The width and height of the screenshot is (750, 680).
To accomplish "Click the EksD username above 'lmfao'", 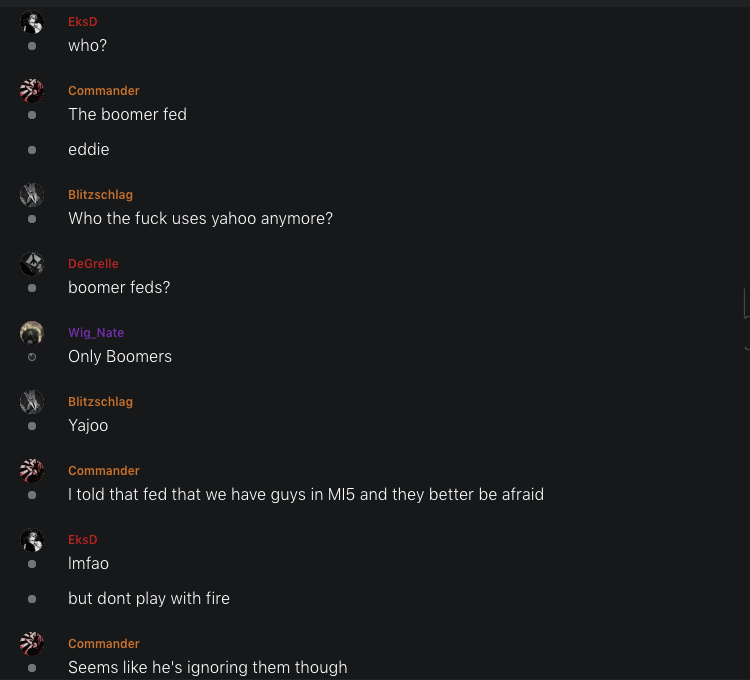I will 83,540.
